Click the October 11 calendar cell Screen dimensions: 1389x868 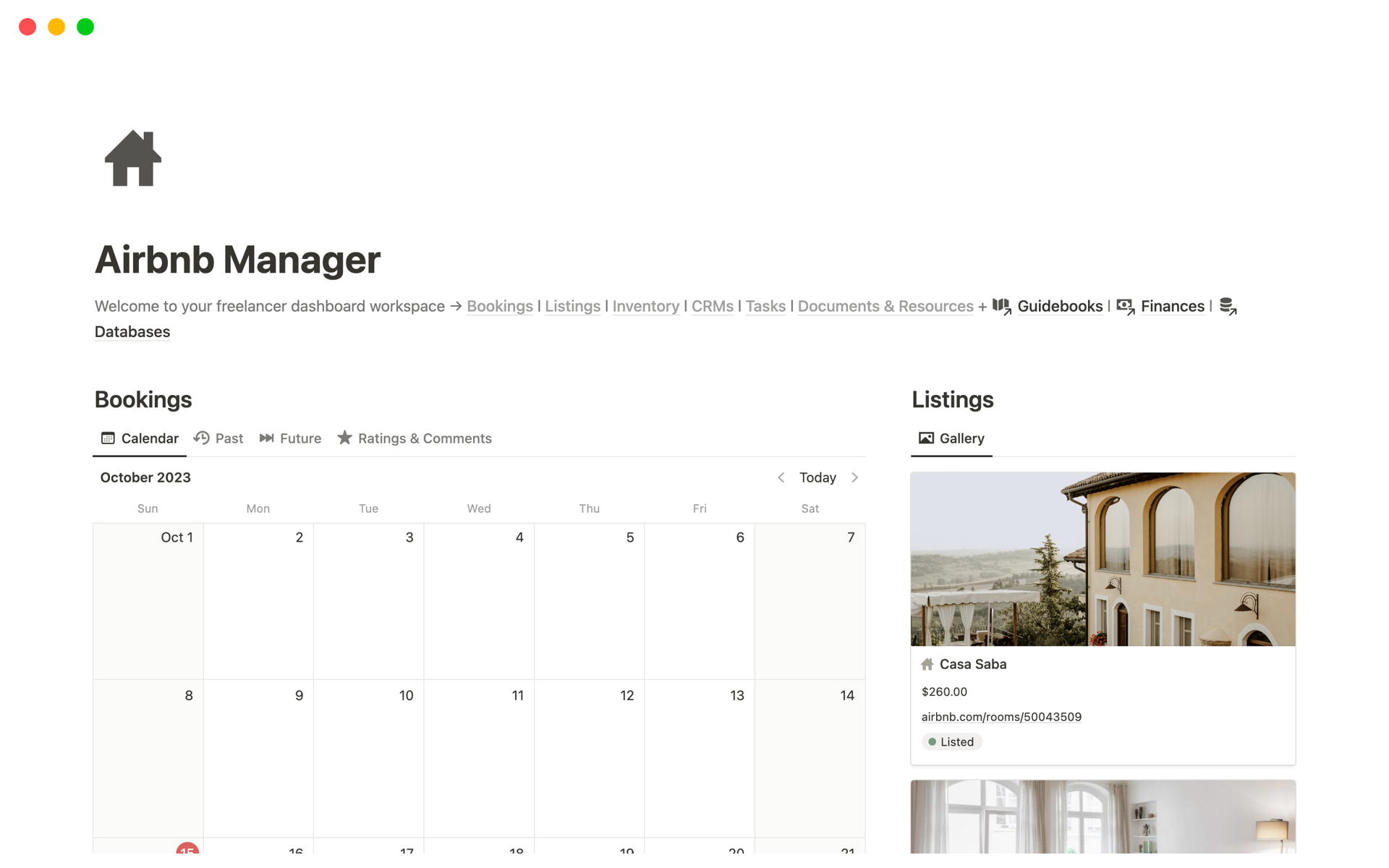479,759
